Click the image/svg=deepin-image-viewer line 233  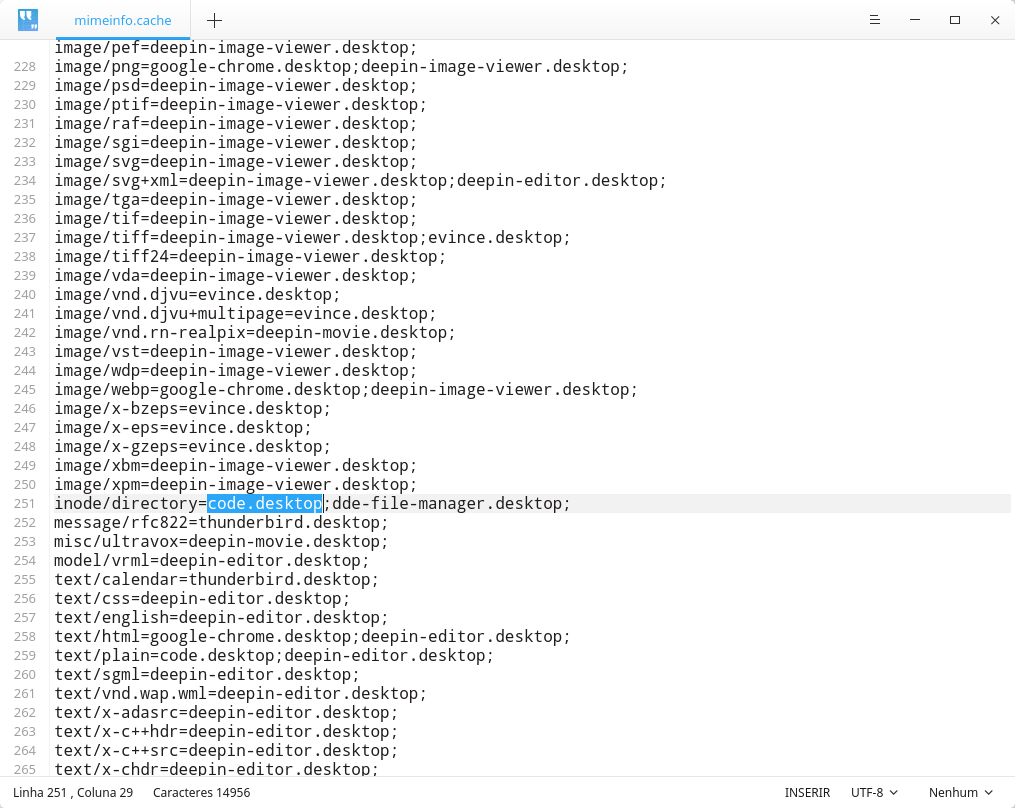click(x=236, y=162)
